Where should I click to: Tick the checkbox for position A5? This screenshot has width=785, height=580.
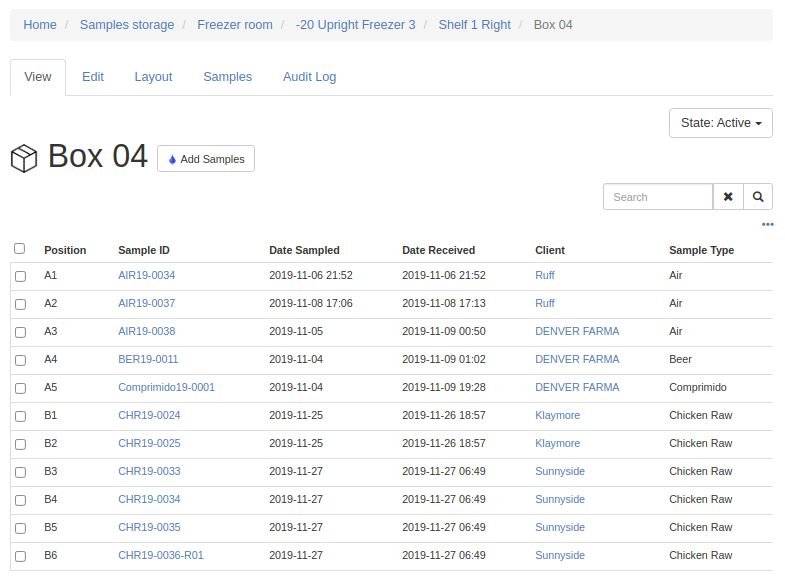(20, 388)
